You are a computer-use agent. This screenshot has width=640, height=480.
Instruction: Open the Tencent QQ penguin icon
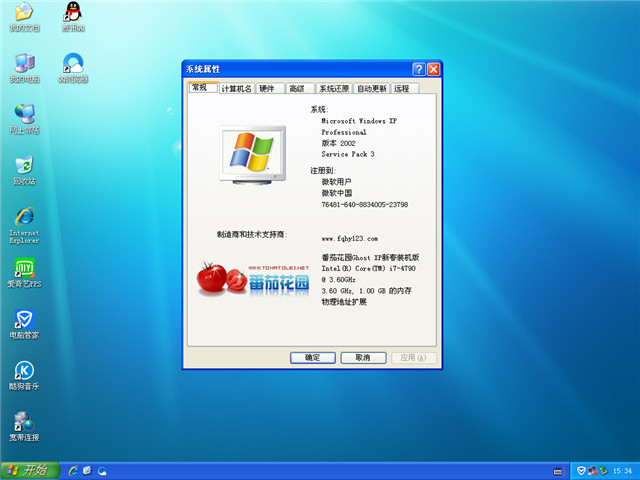(73, 16)
